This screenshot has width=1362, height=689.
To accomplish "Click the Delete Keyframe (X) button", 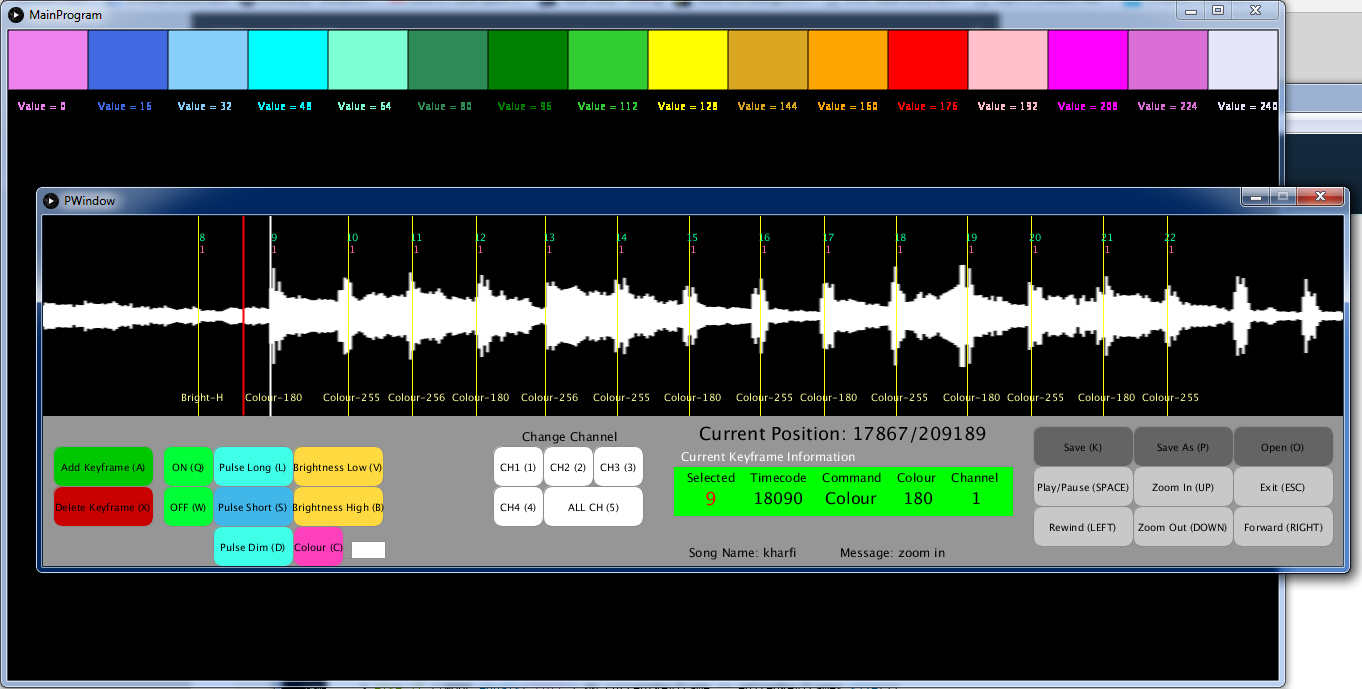I will pyautogui.click(x=103, y=507).
